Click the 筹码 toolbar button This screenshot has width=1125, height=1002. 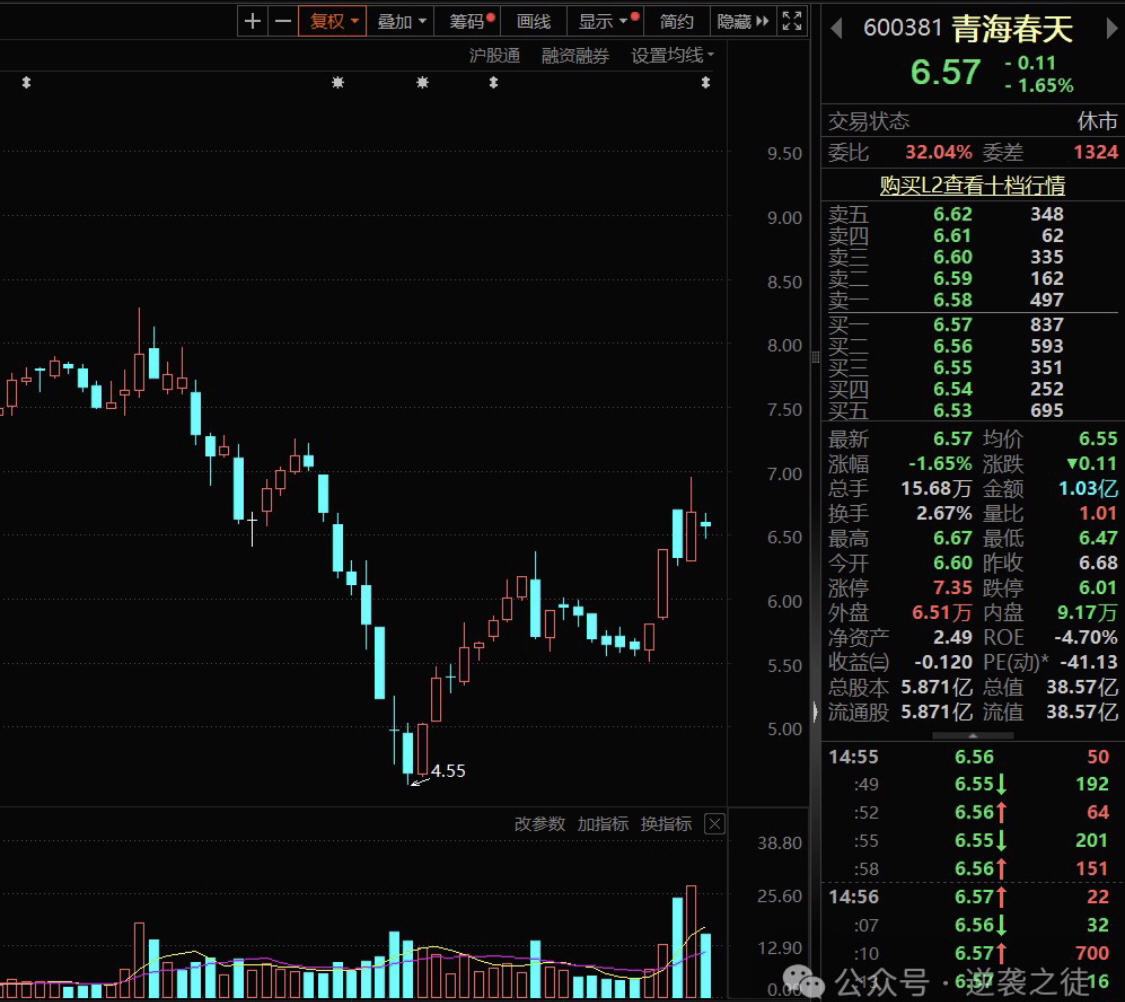pos(468,22)
